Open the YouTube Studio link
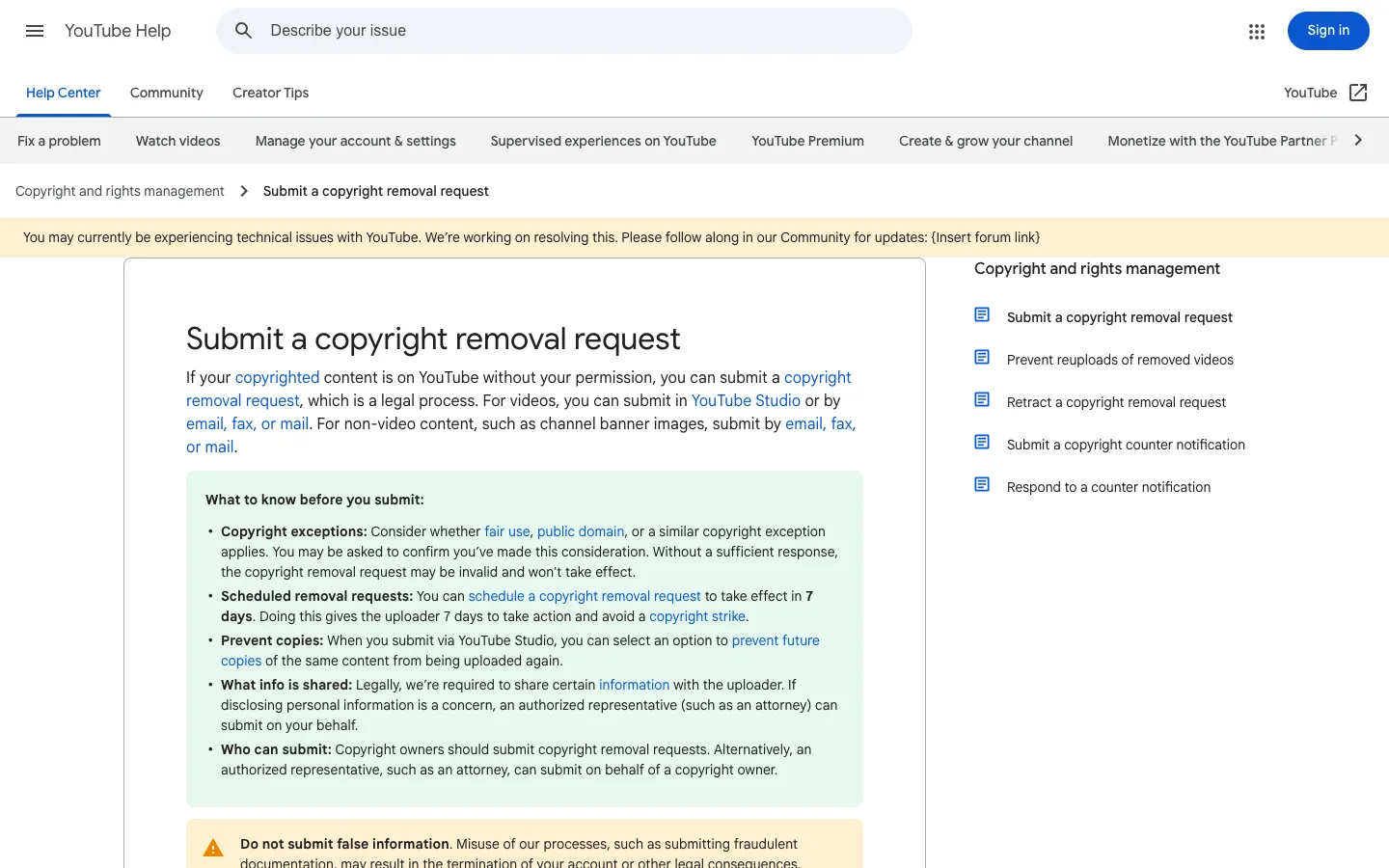The image size is (1389, 868). [x=746, y=400]
